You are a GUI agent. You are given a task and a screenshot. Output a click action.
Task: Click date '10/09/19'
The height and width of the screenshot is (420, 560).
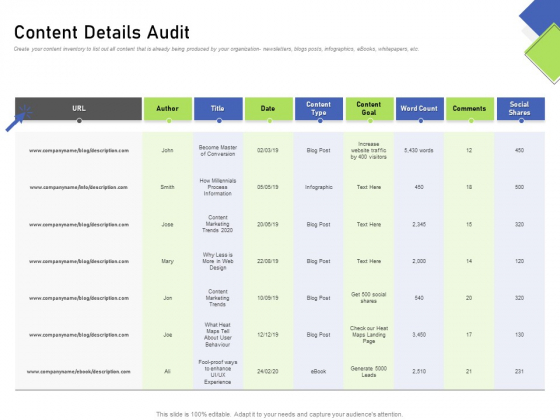click(x=268, y=298)
